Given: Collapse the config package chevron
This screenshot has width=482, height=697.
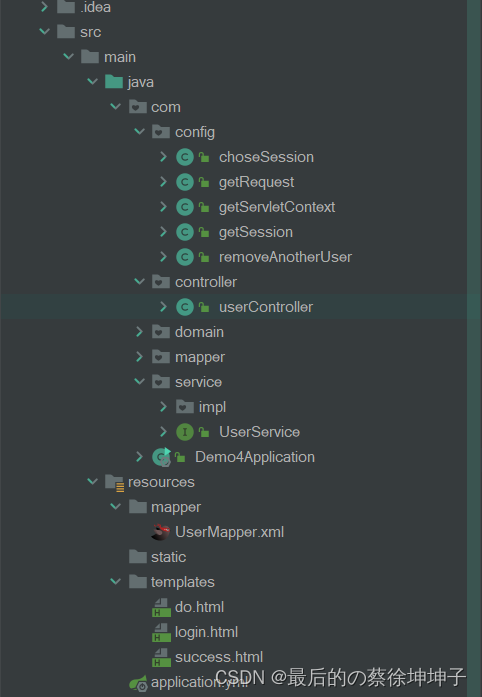Looking at the screenshot, I should [x=140, y=132].
